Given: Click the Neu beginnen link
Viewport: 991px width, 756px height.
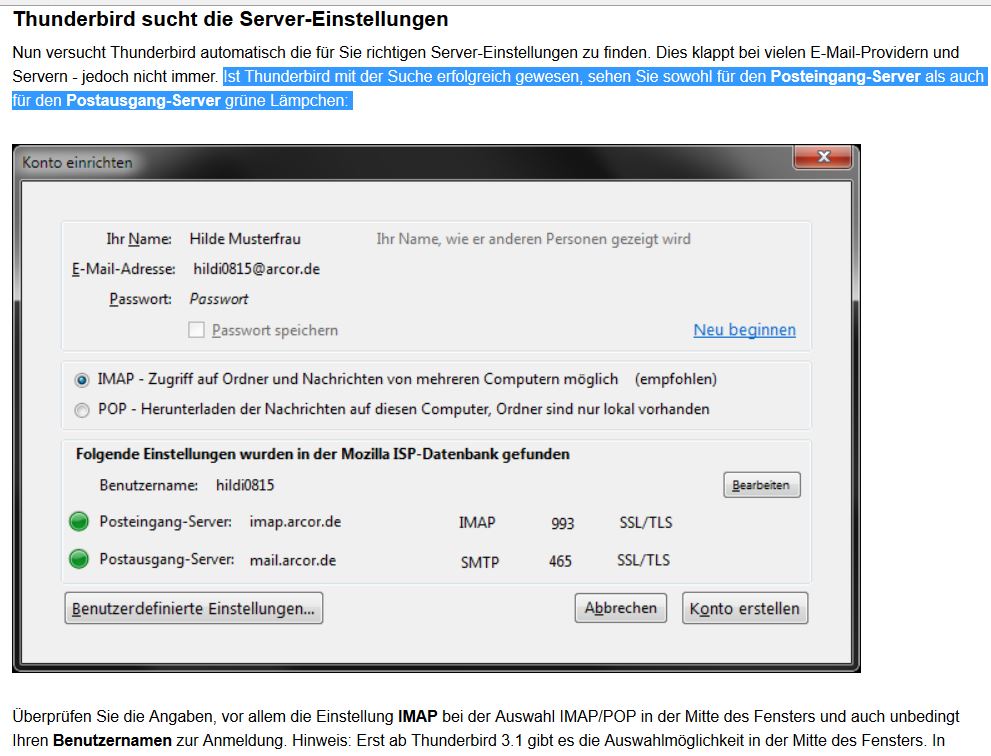Looking at the screenshot, I should pos(745,330).
